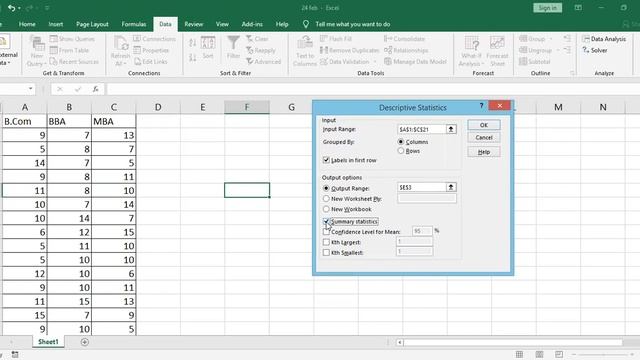640x360 pixels.
Task: Click Manage Data Model
Action: point(415,62)
